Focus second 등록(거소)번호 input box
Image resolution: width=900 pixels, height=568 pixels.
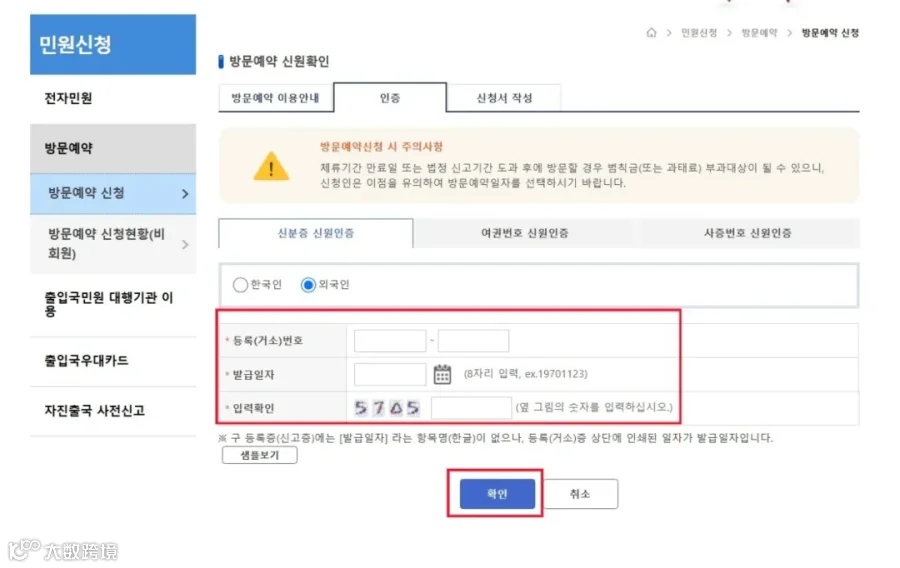tap(473, 341)
